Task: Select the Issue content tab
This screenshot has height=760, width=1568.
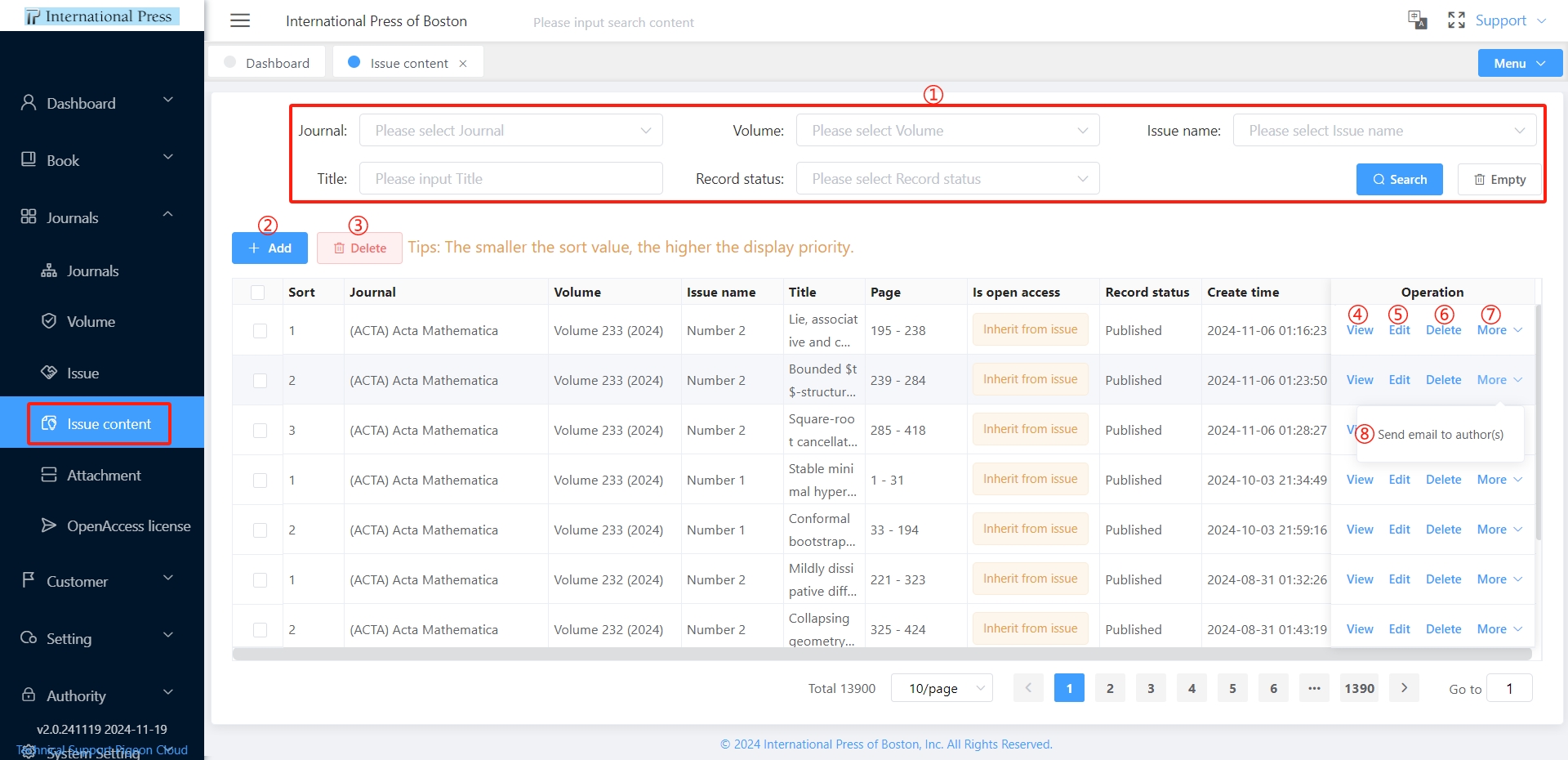Action: (x=408, y=63)
